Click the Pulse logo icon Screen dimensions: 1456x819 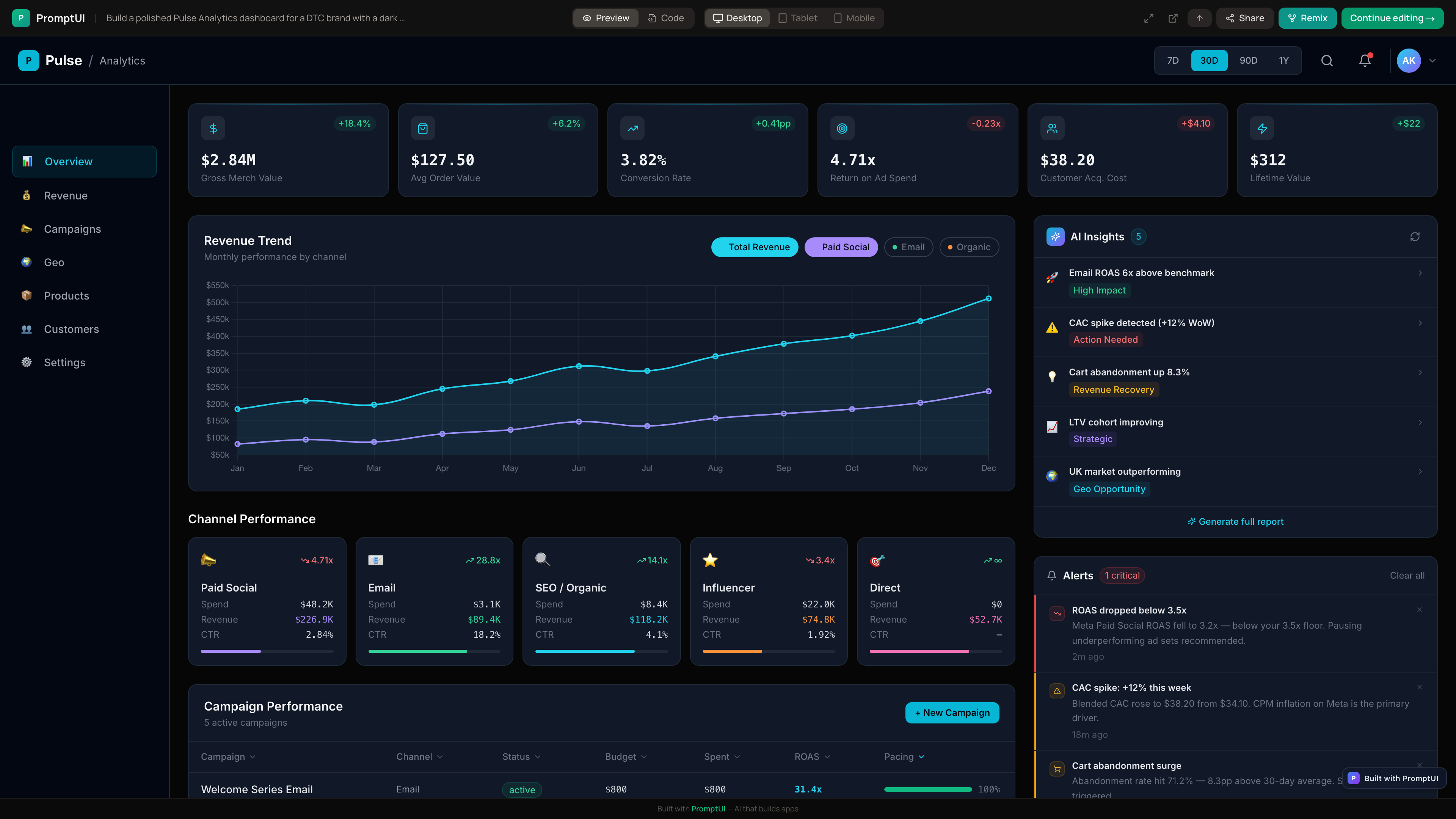click(28, 61)
